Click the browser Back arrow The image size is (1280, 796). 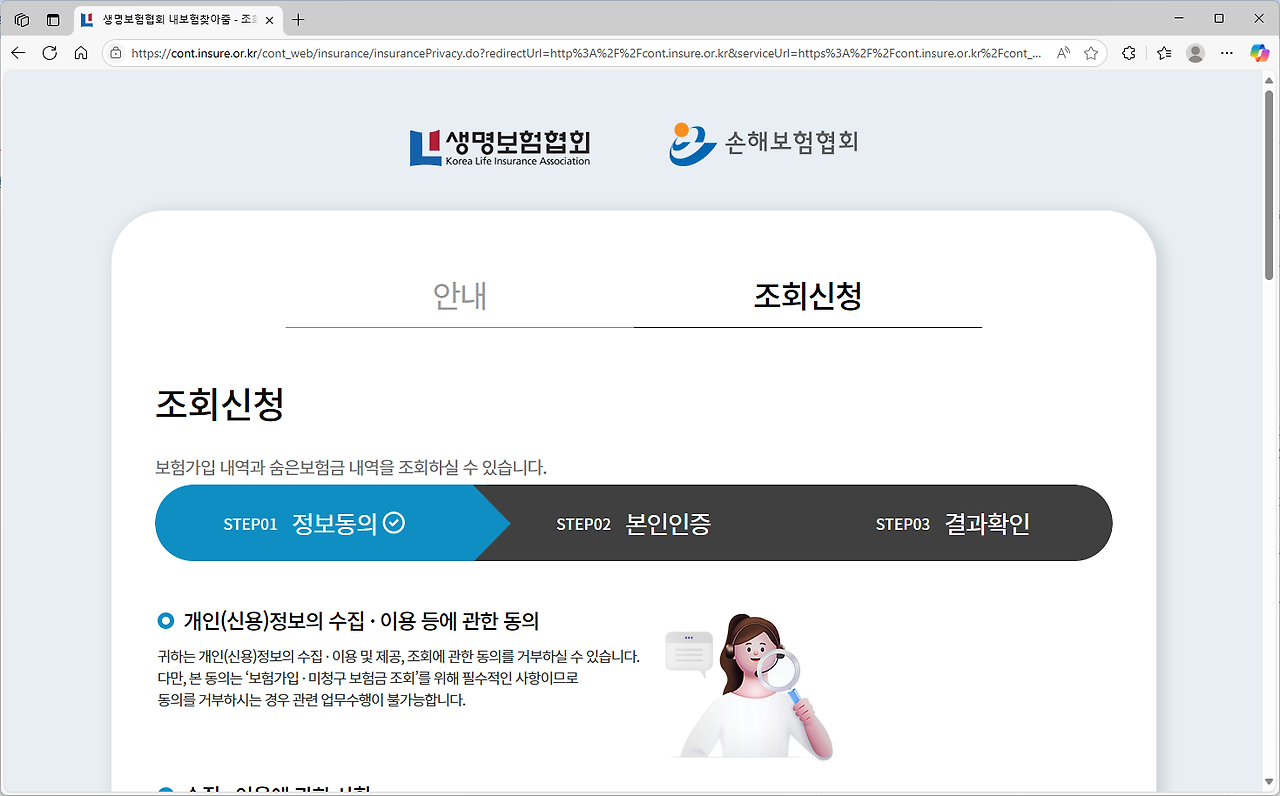click(18, 53)
